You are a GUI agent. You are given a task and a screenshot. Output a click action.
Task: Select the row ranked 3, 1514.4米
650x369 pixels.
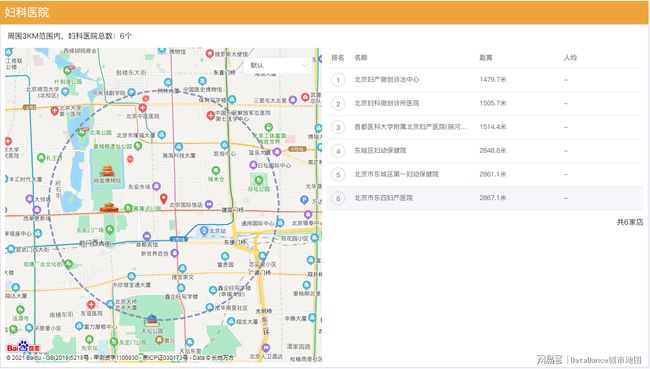(x=485, y=127)
